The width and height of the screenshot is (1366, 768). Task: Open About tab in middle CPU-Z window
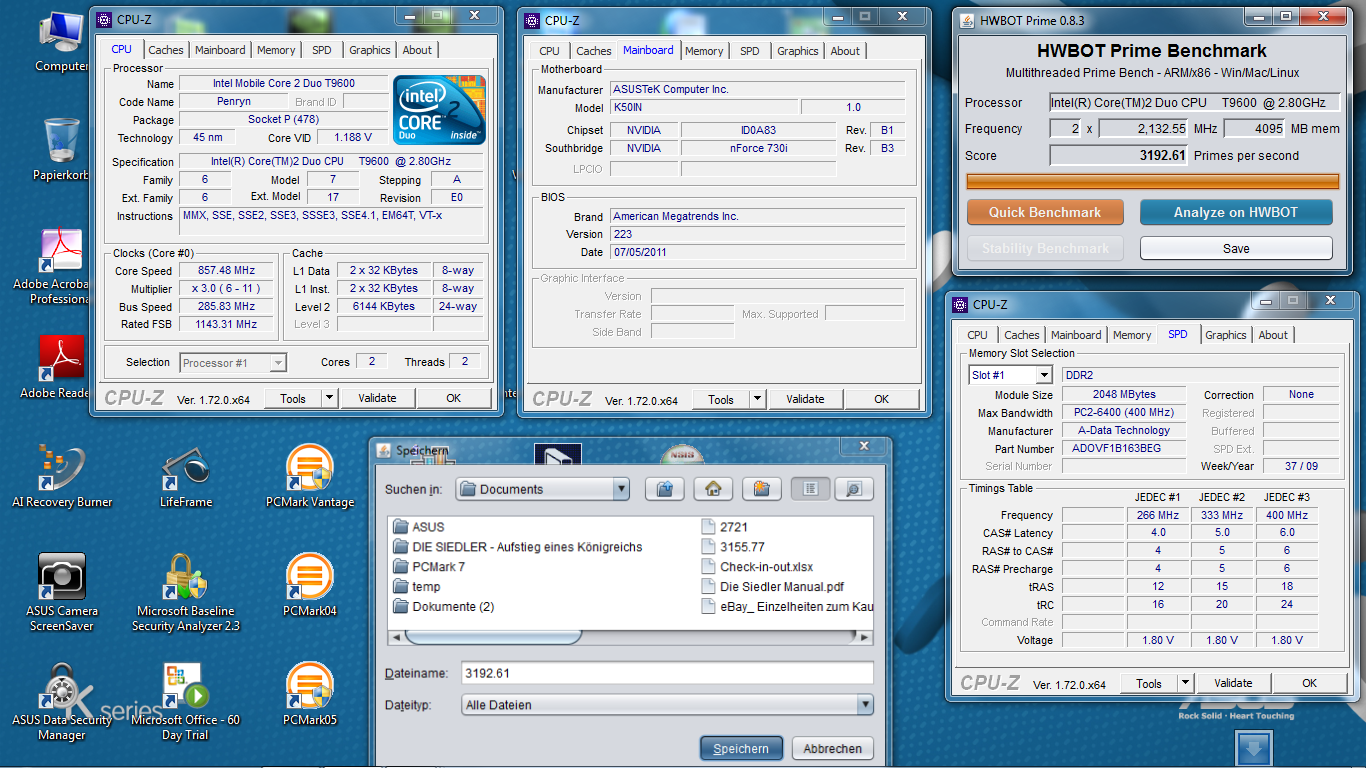[845, 51]
